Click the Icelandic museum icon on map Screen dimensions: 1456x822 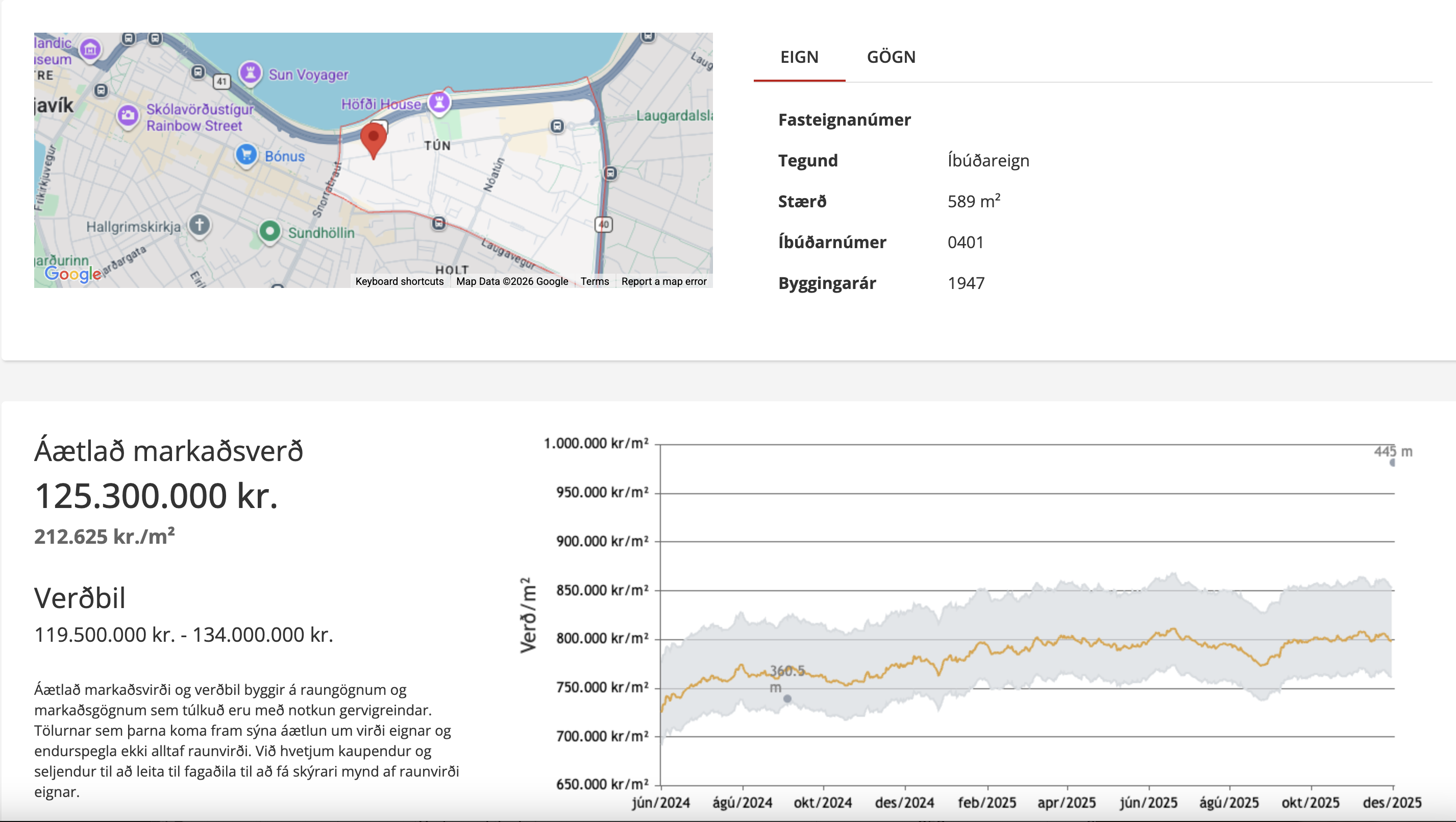click(90, 49)
